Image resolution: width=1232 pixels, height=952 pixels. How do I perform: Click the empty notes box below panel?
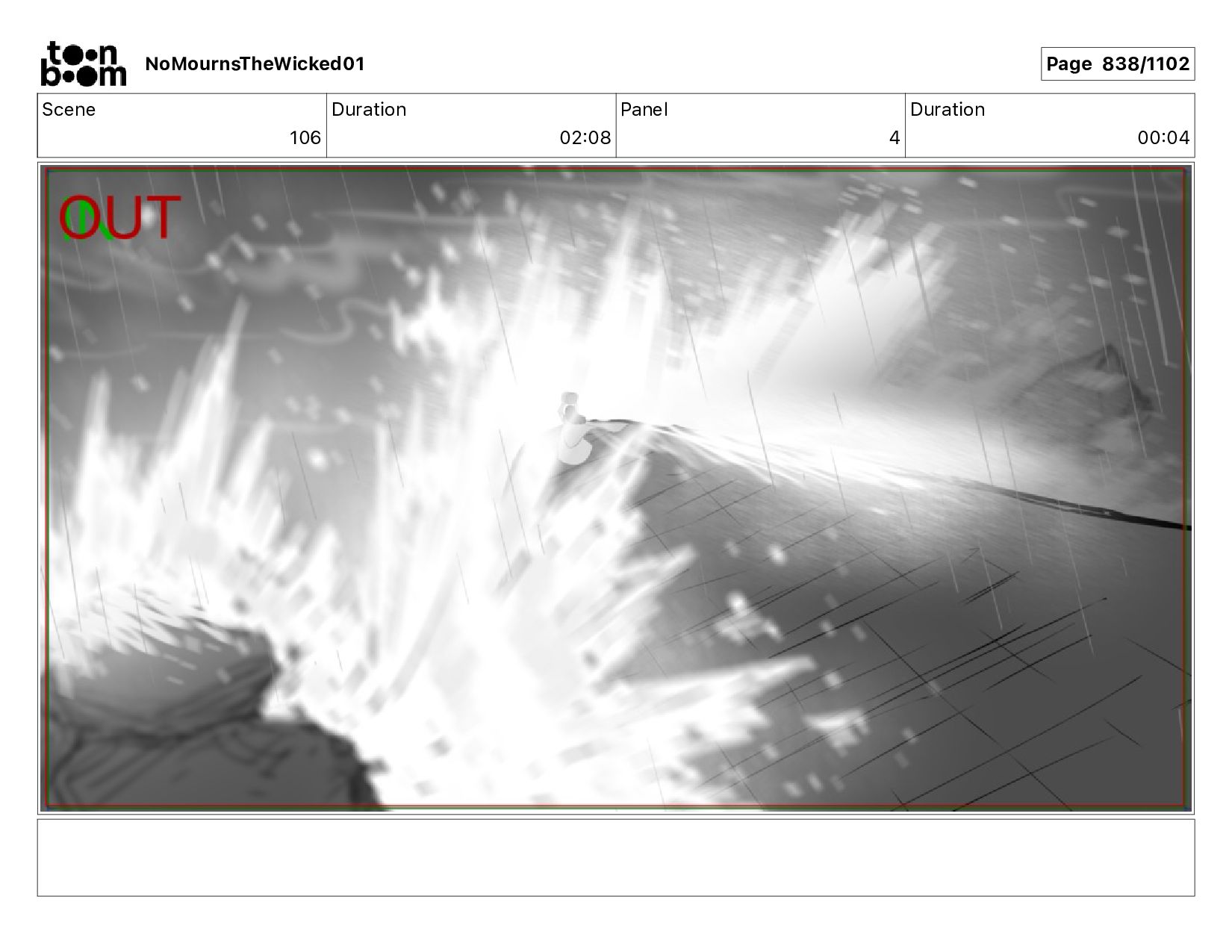(x=616, y=857)
